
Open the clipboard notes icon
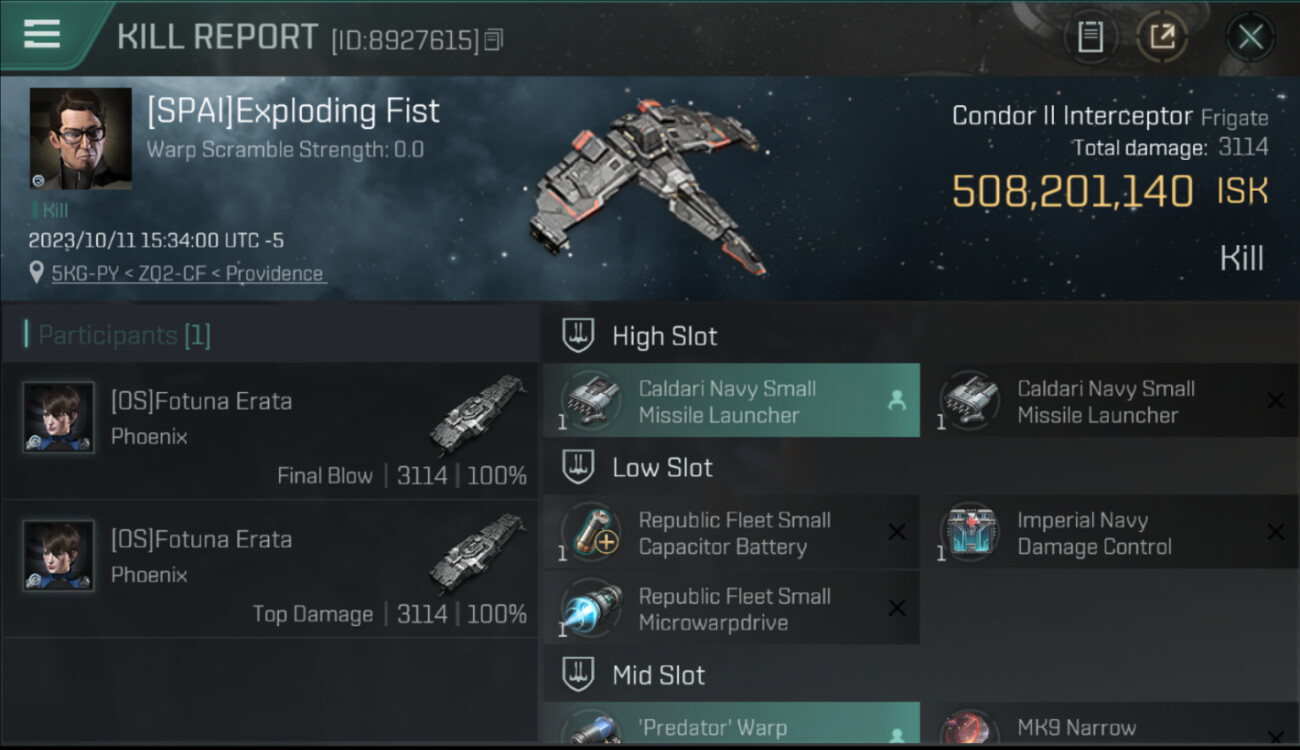pyautogui.click(x=1090, y=37)
